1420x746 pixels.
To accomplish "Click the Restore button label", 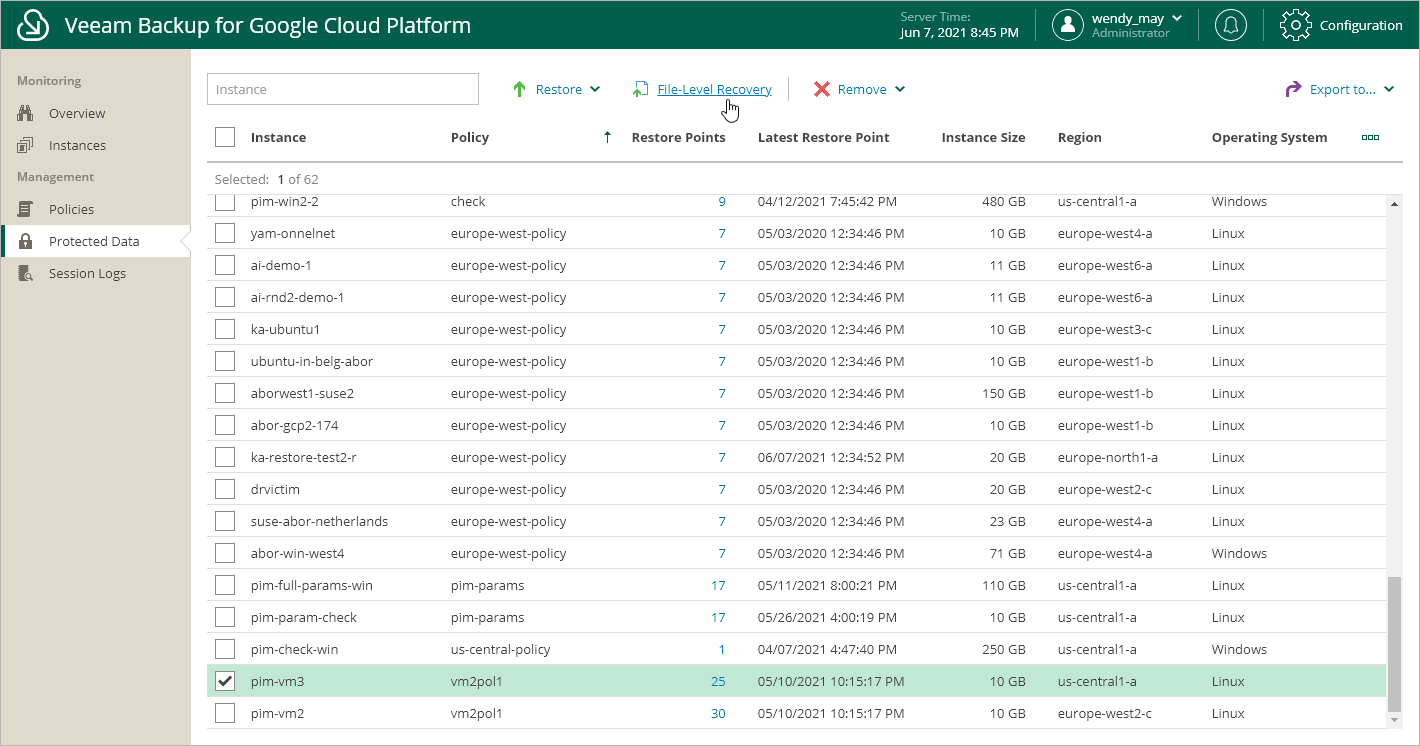I will click(559, 89).
